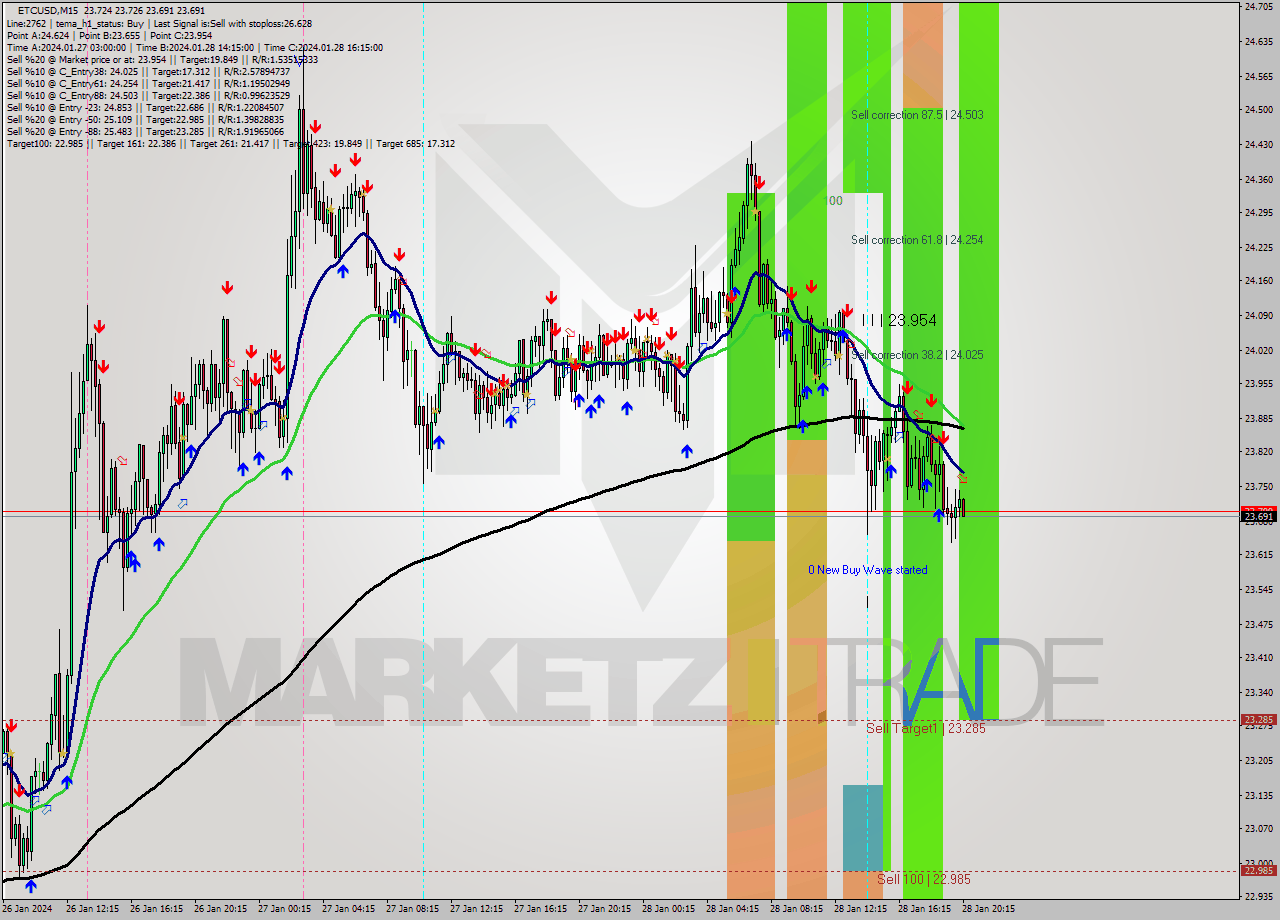
Task: Click the 'Sell %10 @ Entry -23: 24.853' line
Action: click(145, 107)
